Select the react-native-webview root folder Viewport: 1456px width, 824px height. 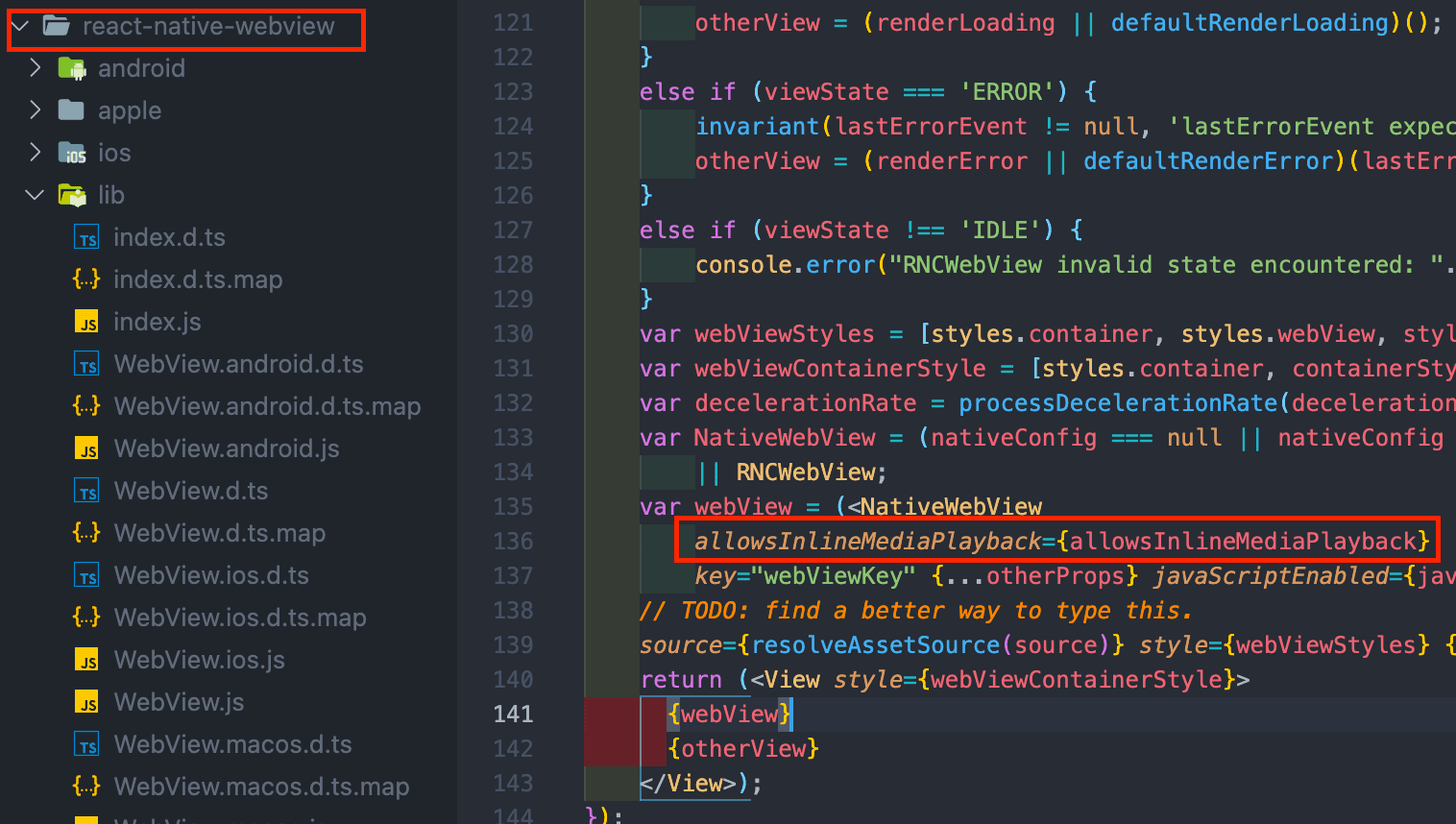tap(208, 26)
